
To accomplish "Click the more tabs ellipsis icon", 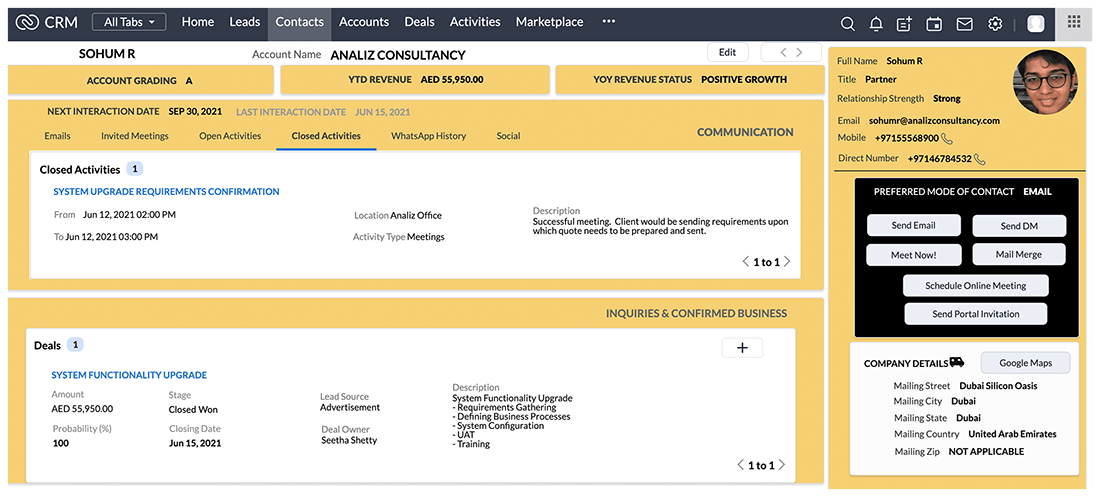I will point(608,22).
